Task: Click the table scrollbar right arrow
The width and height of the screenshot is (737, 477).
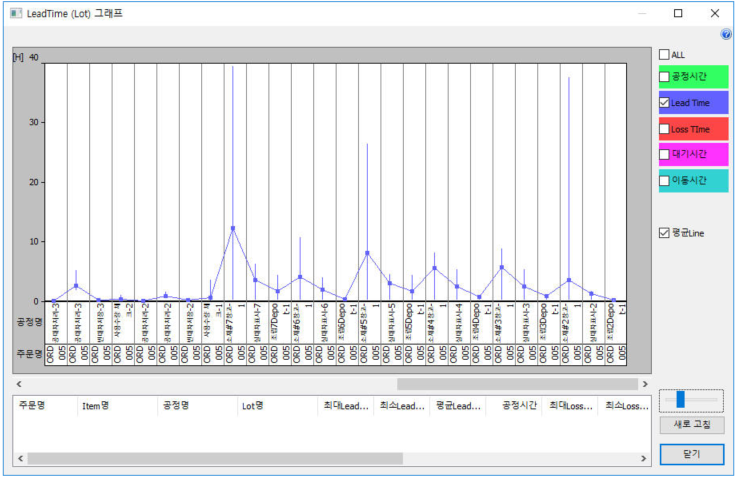Action: coord(646,459)
